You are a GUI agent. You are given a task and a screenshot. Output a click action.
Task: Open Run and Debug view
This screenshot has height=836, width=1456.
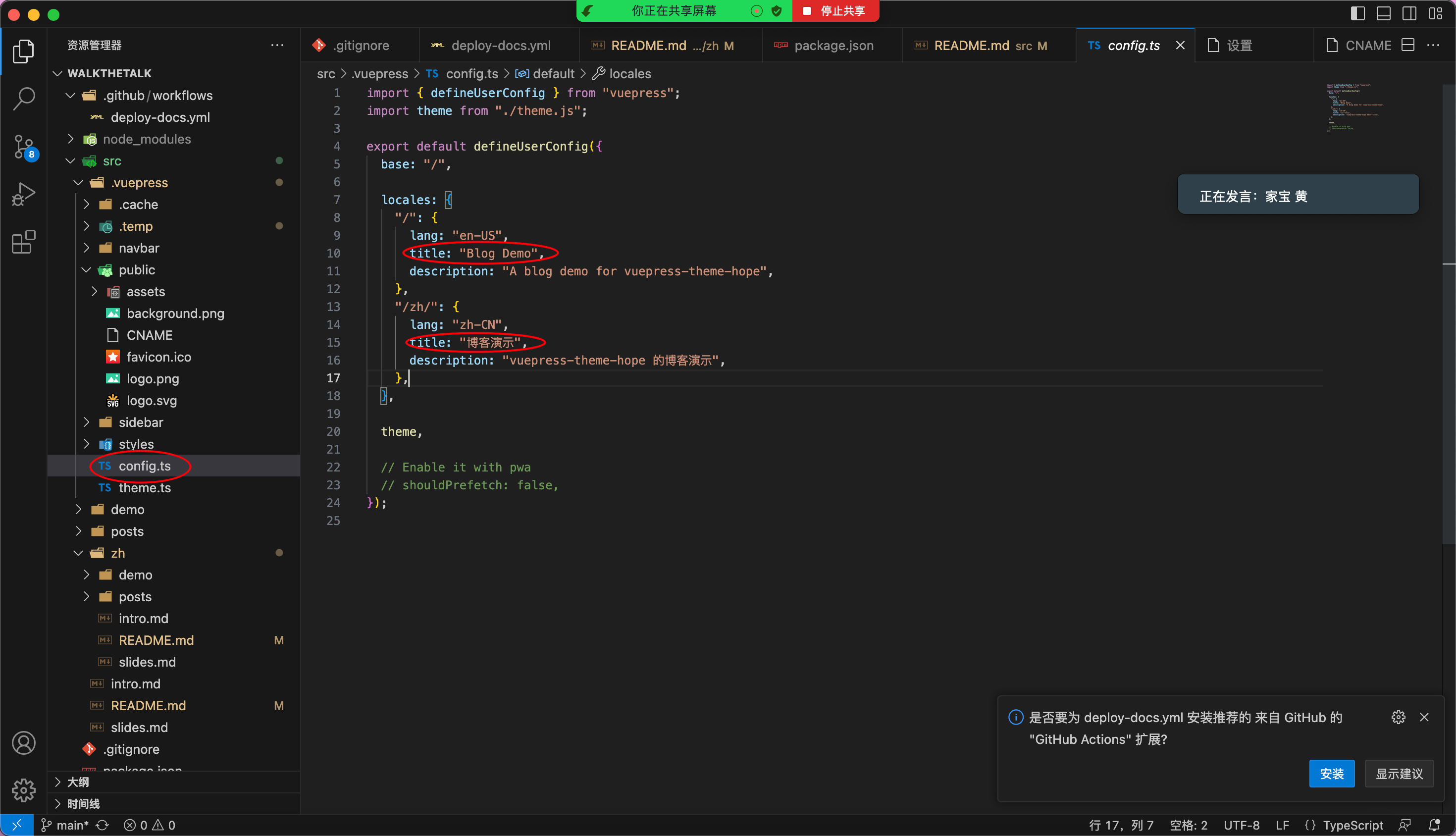point(24,195)
